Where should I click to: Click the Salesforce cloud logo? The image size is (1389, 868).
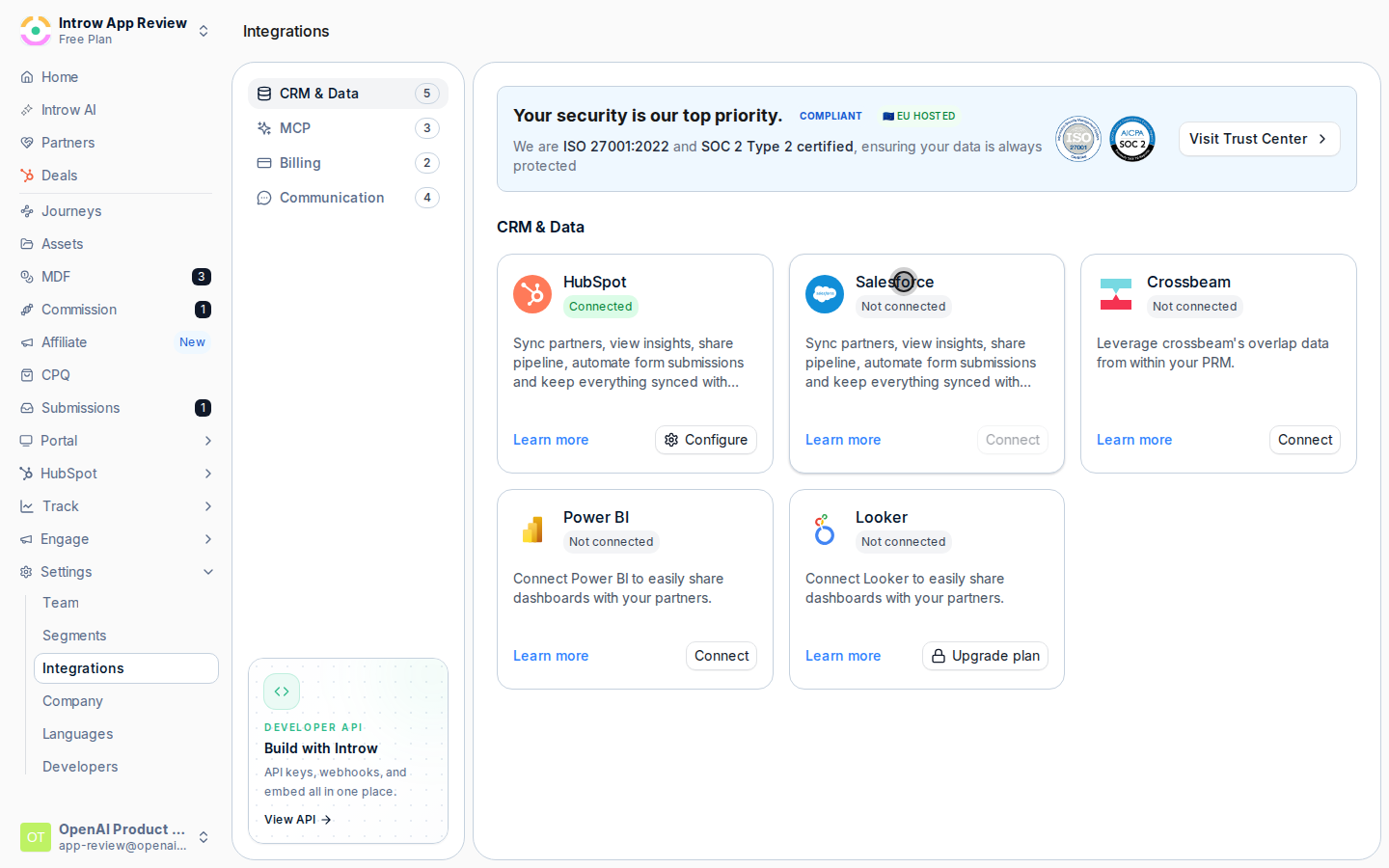(x=825, y=294)
